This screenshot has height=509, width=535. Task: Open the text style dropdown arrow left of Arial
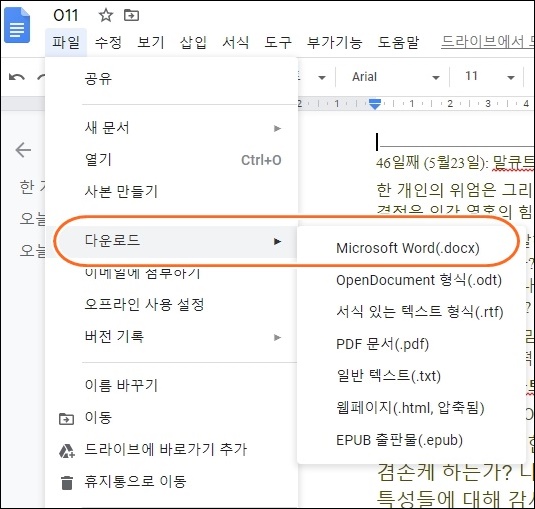point(321,78)
